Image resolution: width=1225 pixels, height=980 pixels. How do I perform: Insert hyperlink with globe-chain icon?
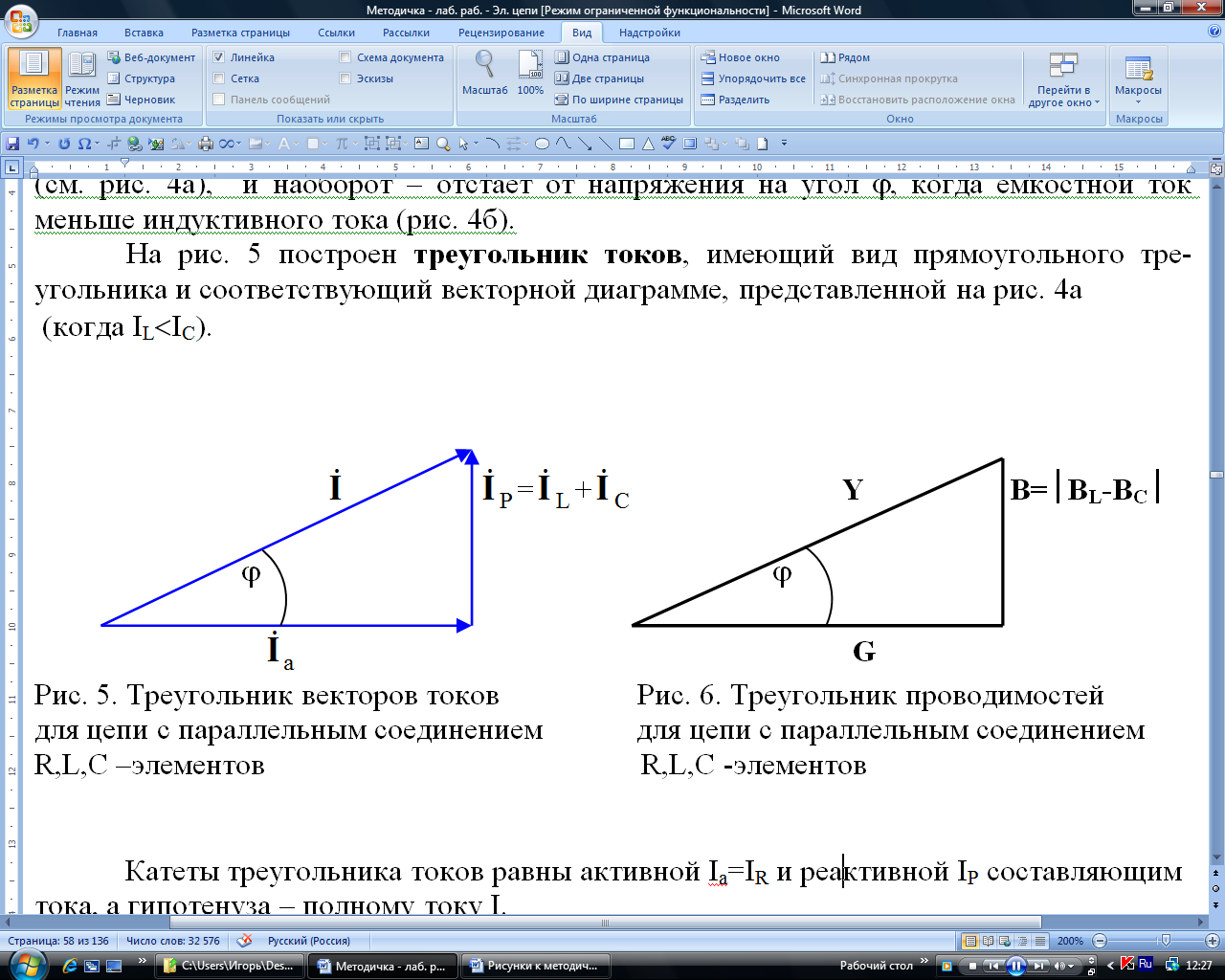pyautogui.click(x=134, y=144)
